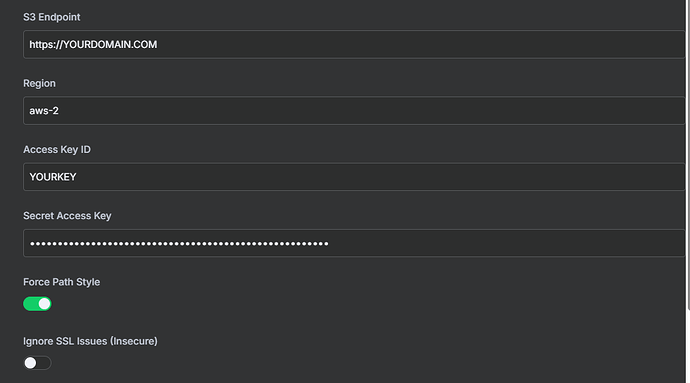Click the aws-2 text in Region box
Viewport: 690px width, 383px height.
tap(44, 111)
